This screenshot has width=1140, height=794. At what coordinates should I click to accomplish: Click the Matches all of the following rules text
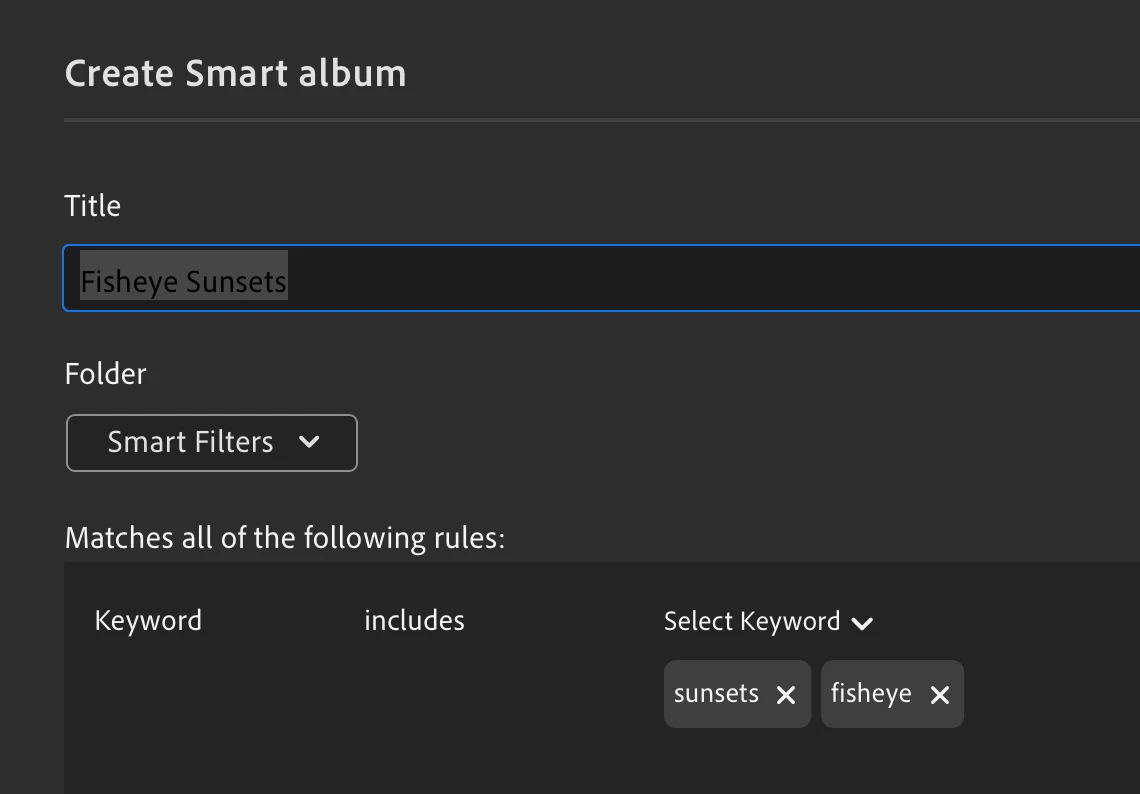[284, 538]
